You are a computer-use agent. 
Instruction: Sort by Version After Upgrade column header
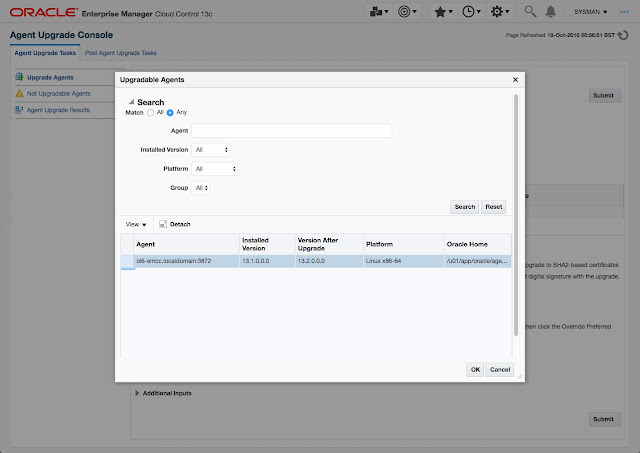[x=329, y=244]
